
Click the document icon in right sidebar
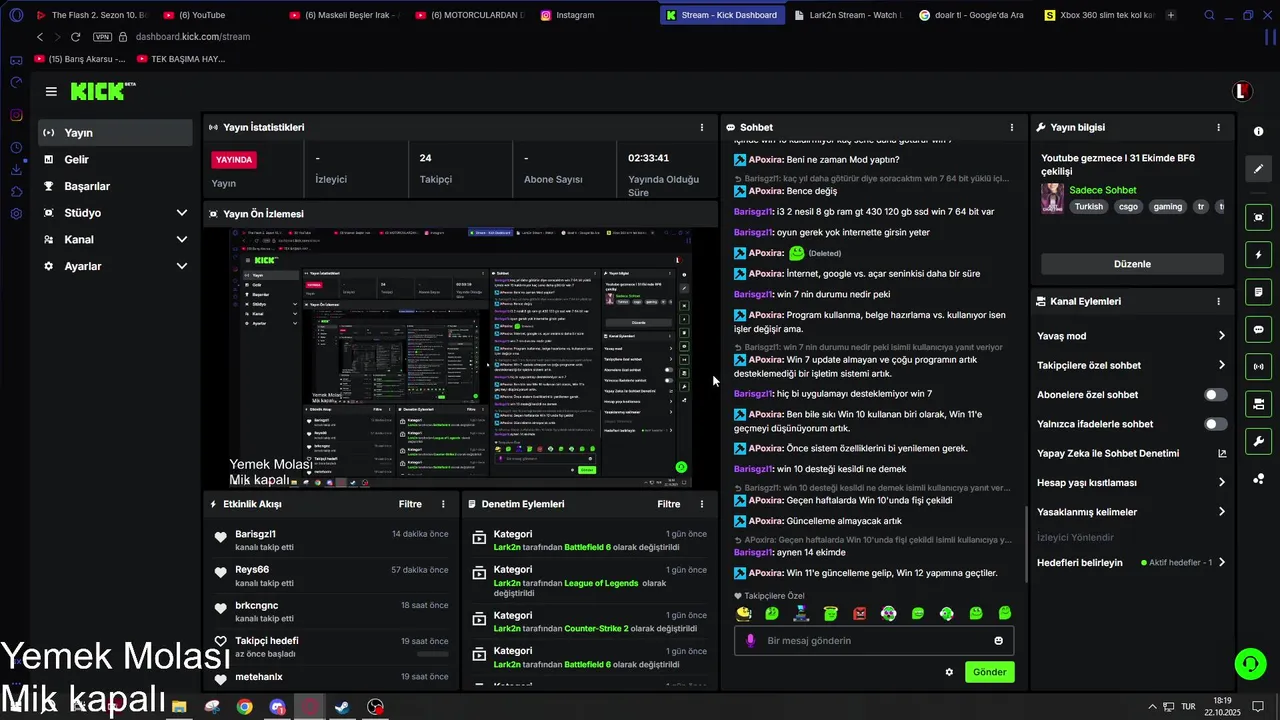click(1258, 292)
